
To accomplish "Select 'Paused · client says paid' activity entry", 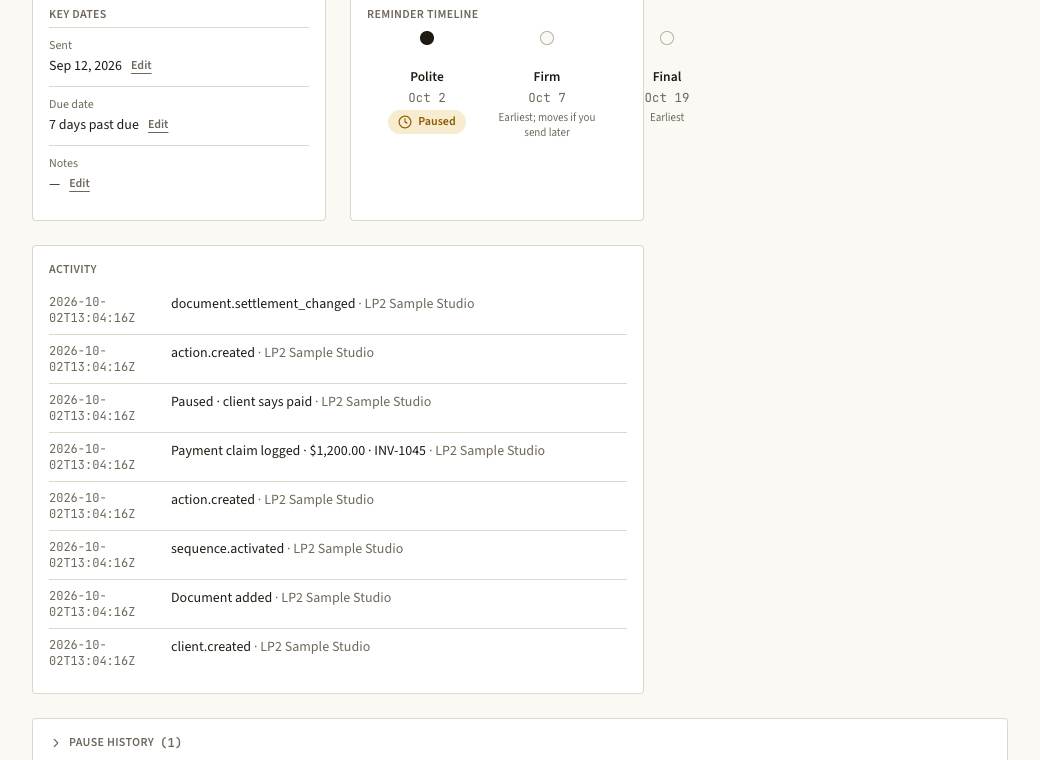I will click(338, 409).
